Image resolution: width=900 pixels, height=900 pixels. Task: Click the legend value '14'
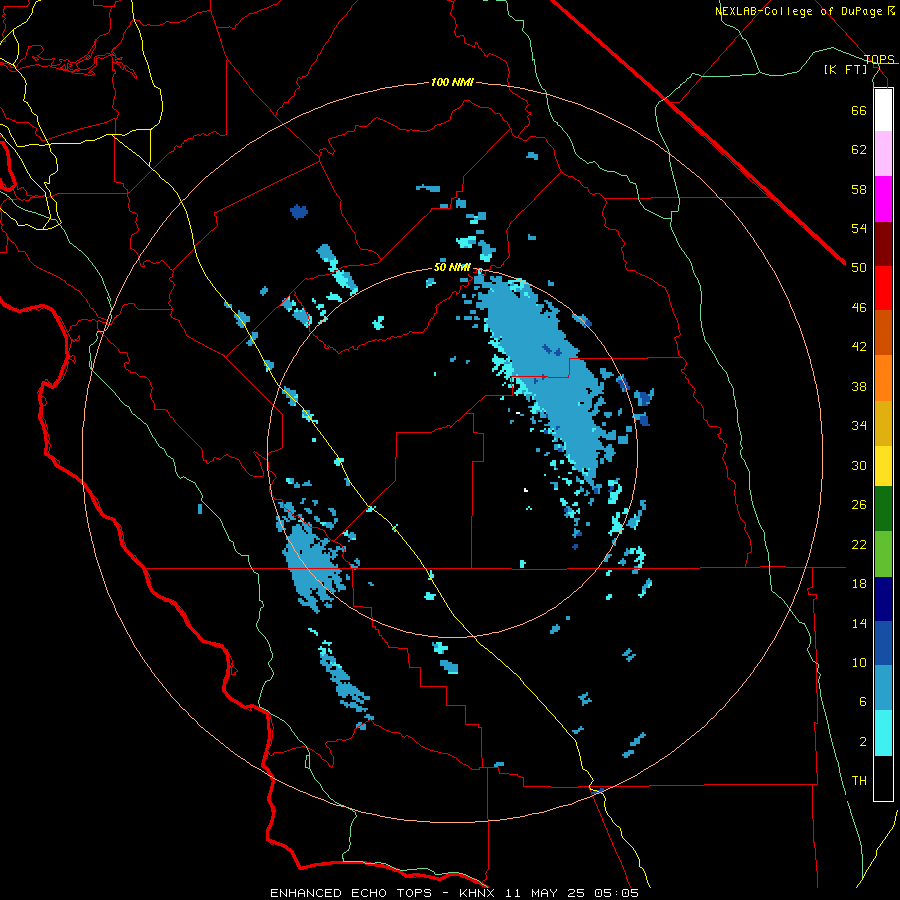pos(859,623)
